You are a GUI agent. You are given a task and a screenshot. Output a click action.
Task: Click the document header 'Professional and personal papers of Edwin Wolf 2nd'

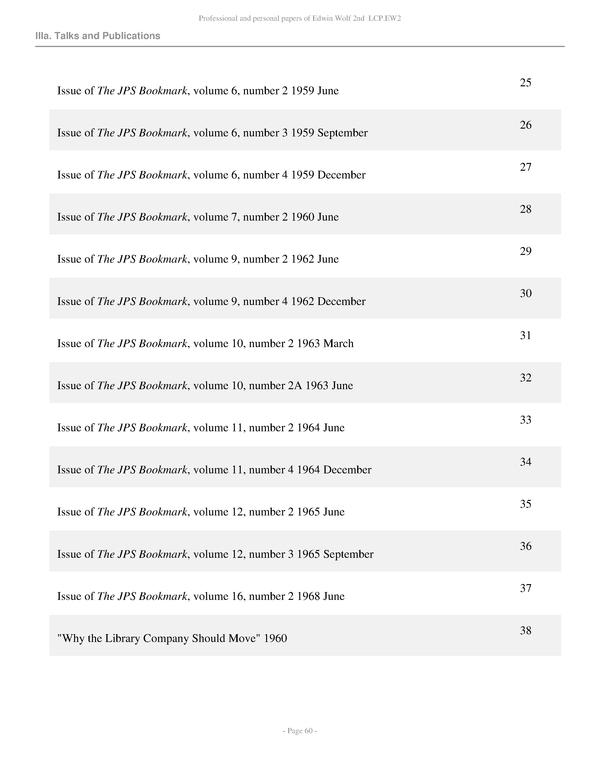click(300, 18)
